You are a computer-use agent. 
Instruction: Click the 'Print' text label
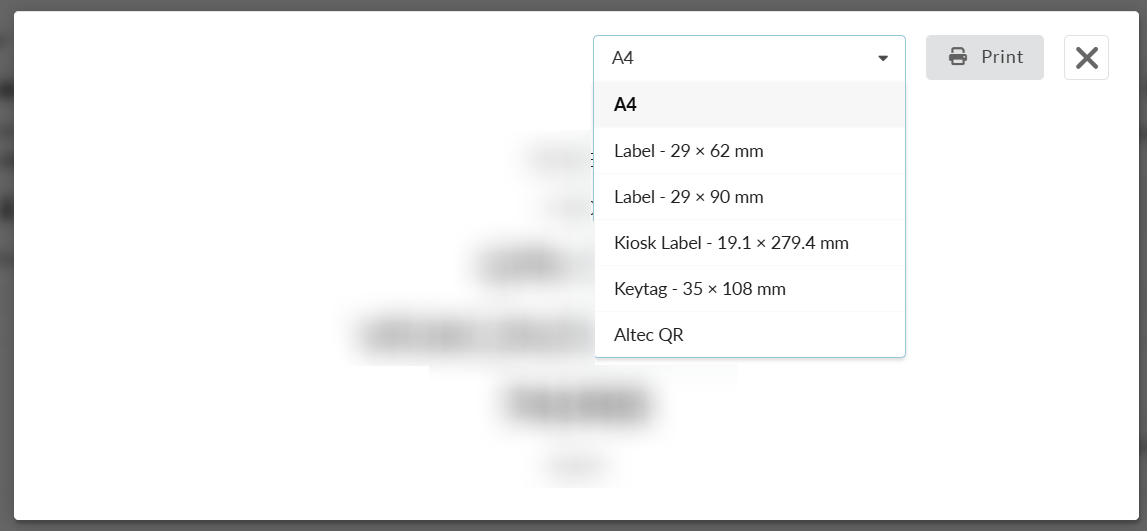[1002, 57]
